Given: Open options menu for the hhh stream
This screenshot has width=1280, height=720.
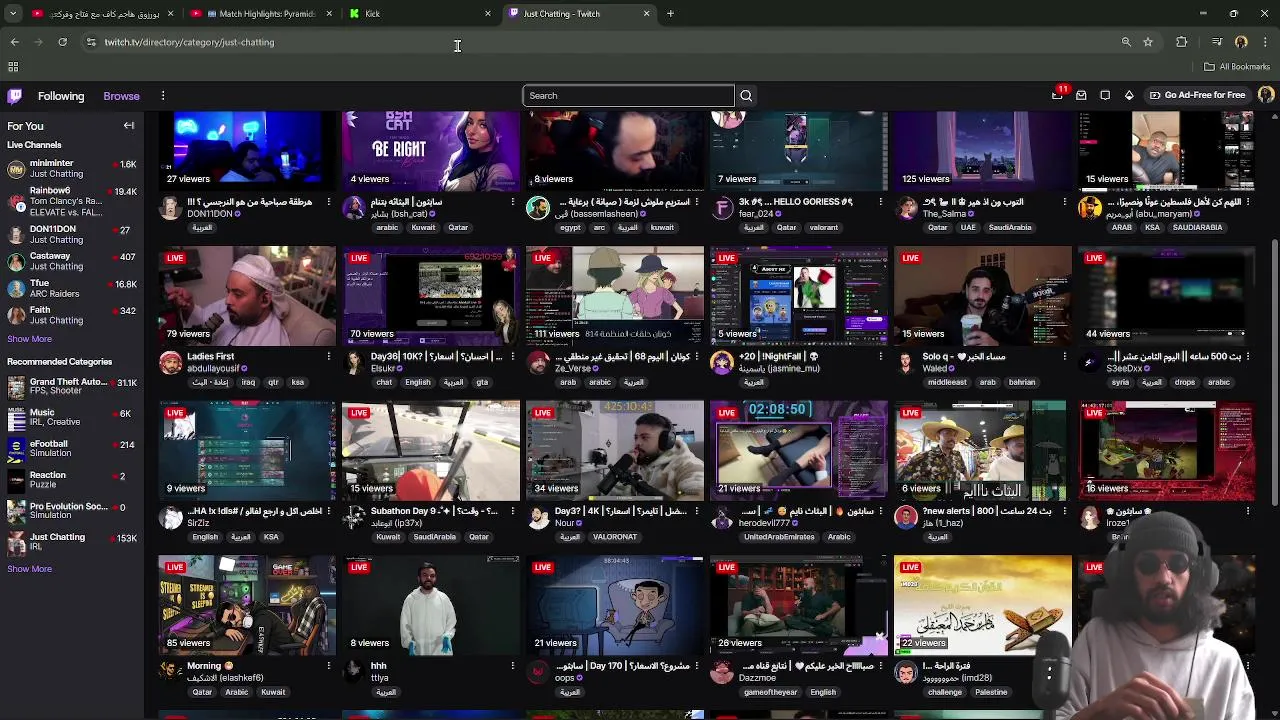Looking at the screenshot, I should [512, 665].
